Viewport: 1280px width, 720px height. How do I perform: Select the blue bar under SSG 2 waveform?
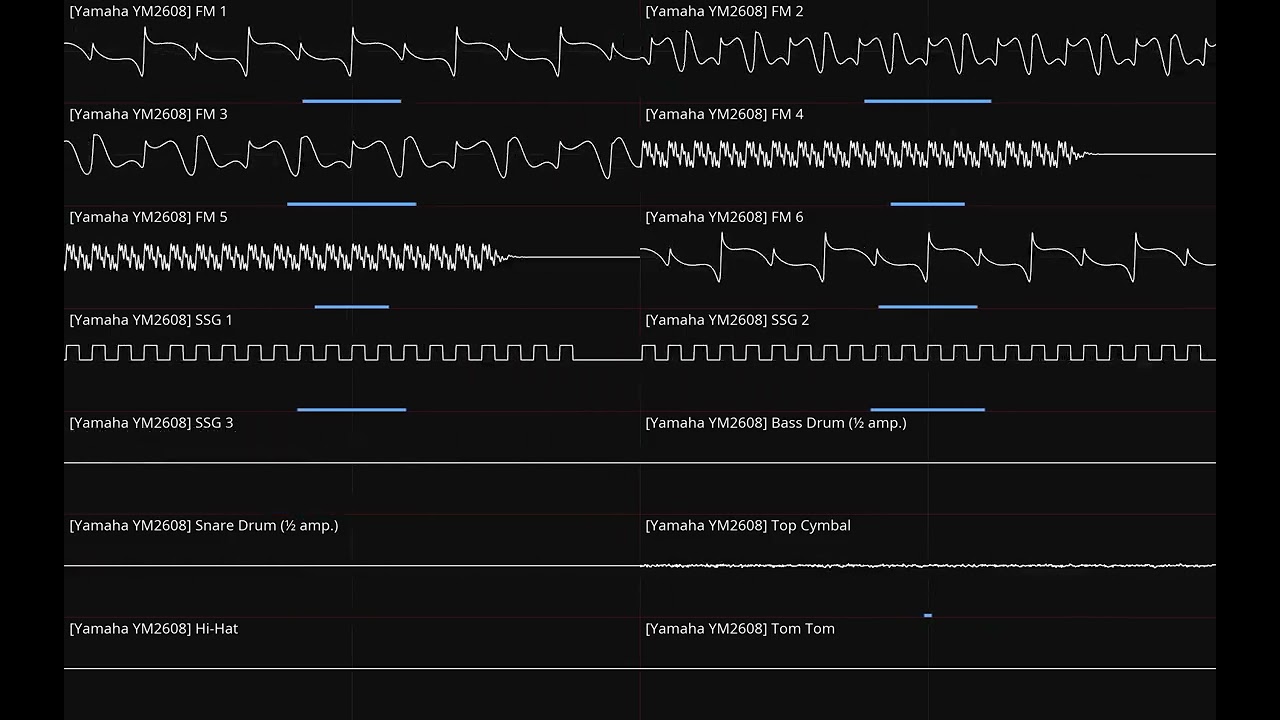pyautogui.click(x=928, y=410)
